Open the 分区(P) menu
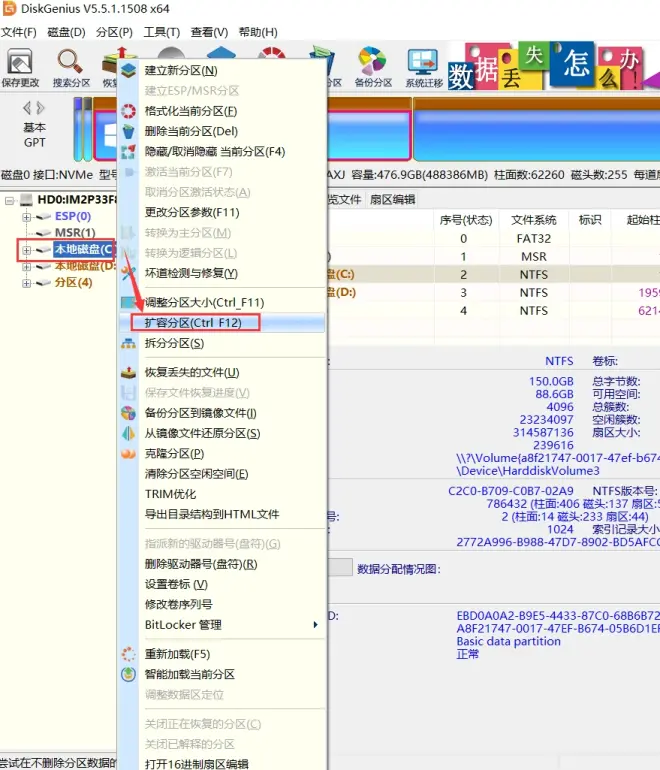 pos(114,32)
